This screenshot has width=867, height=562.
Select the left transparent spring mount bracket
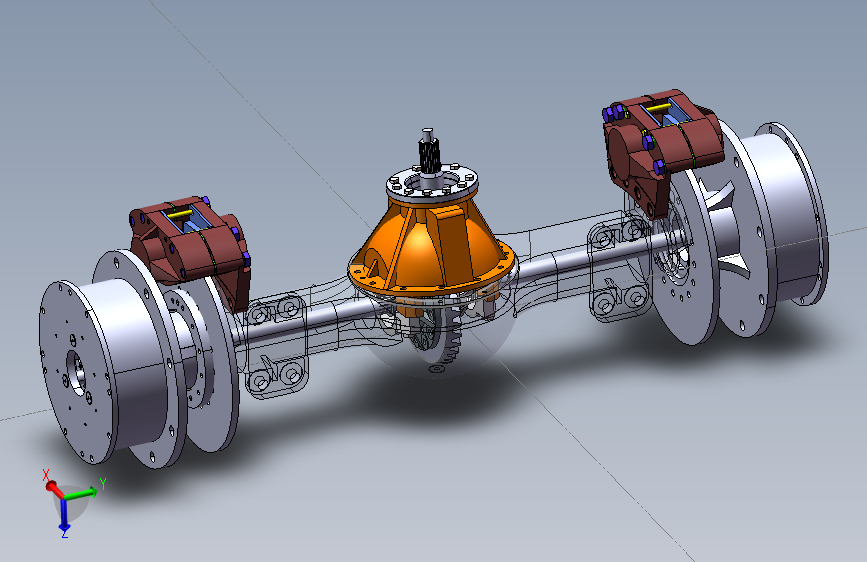point(275,346)
